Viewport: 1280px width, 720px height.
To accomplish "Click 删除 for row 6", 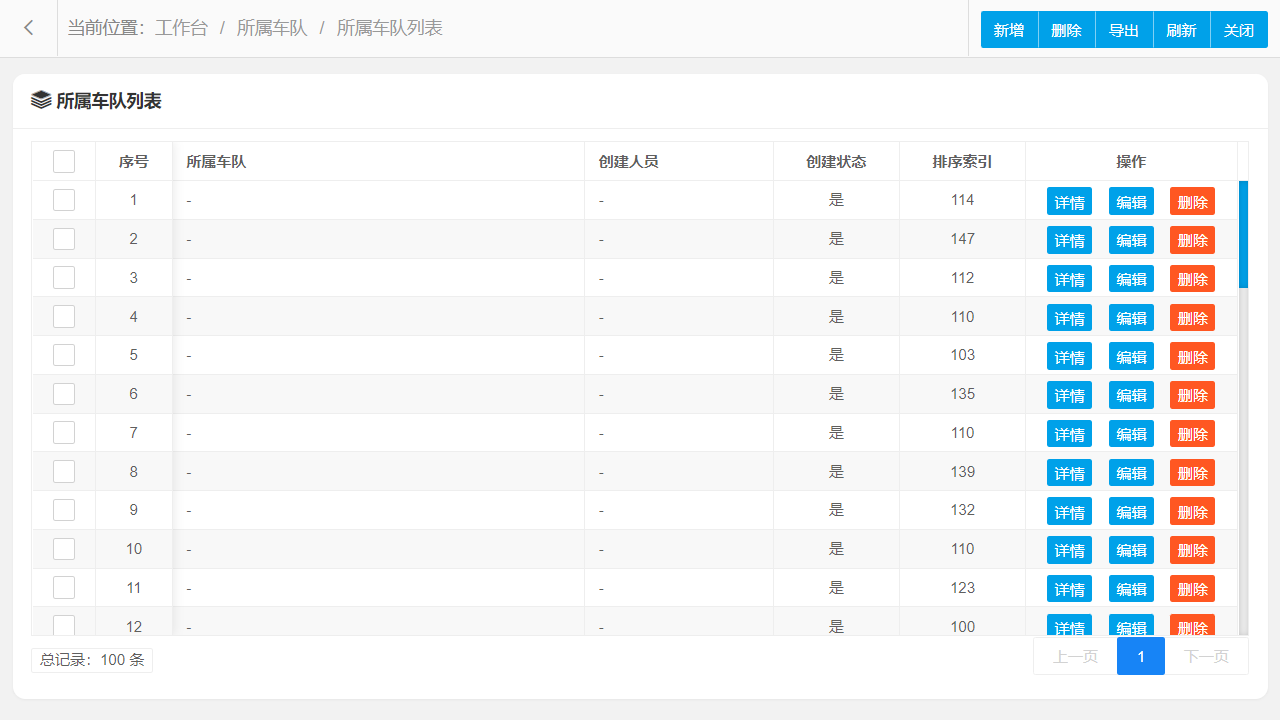I will (x=1192, y=395).
